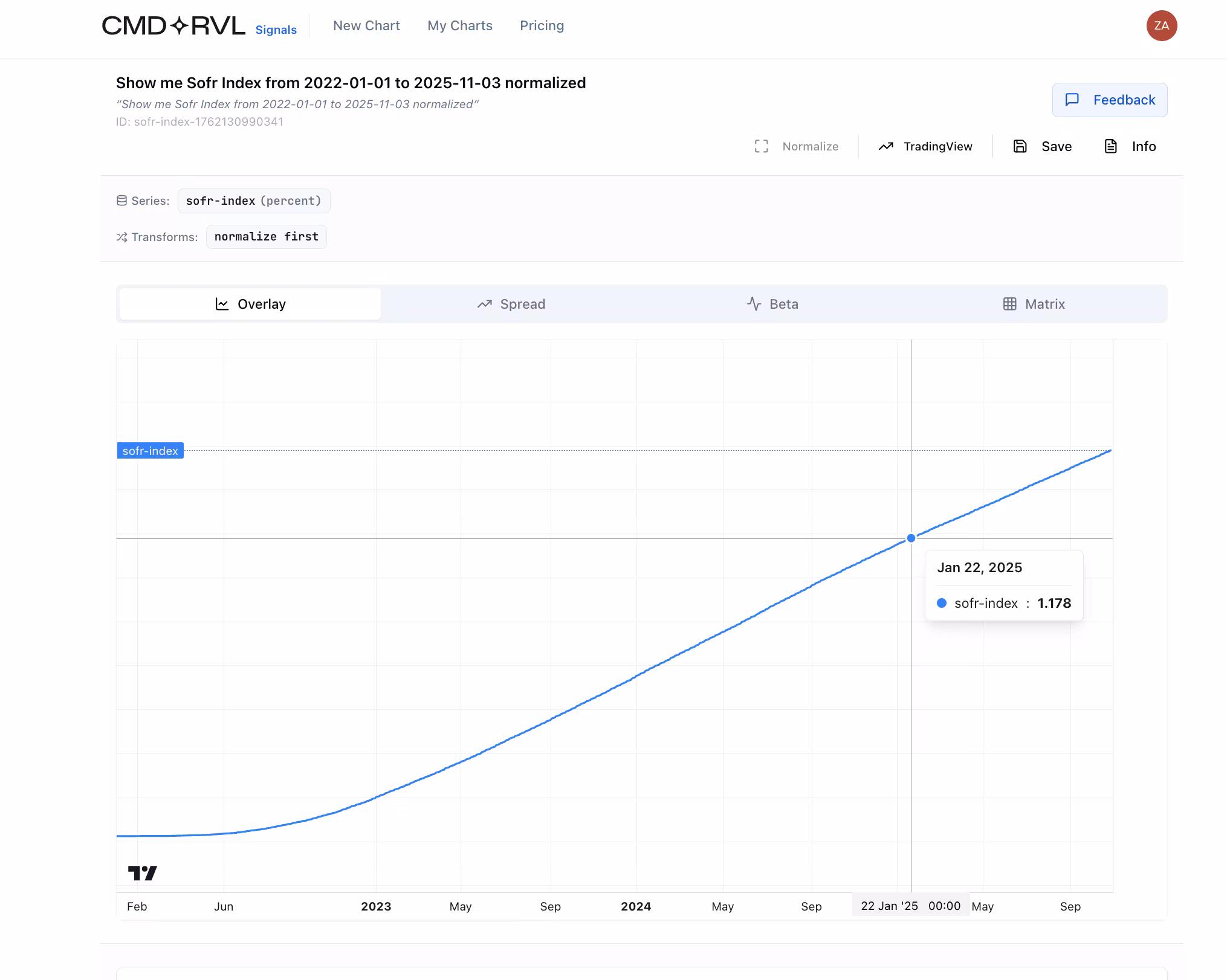Go to My Charts page
Screen dimensions: 1227x980
tap(459, 26)
